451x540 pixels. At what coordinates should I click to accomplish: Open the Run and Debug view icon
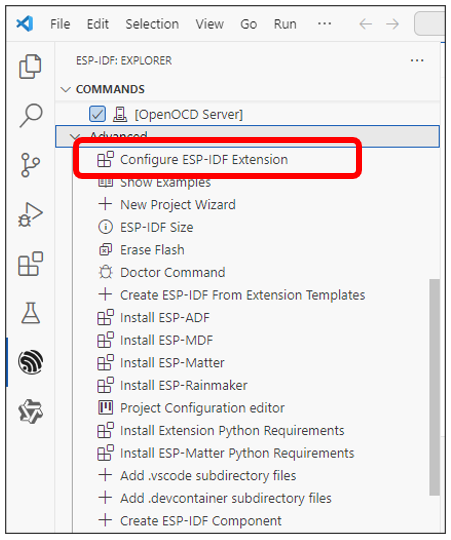tap(30, 215)
